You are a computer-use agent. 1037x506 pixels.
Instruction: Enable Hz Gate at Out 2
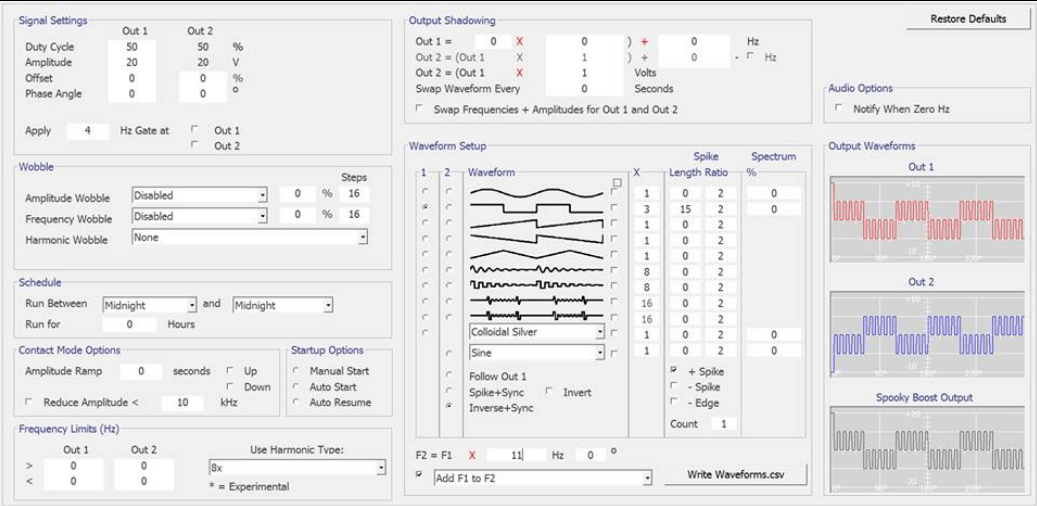[x=195, y=146]
